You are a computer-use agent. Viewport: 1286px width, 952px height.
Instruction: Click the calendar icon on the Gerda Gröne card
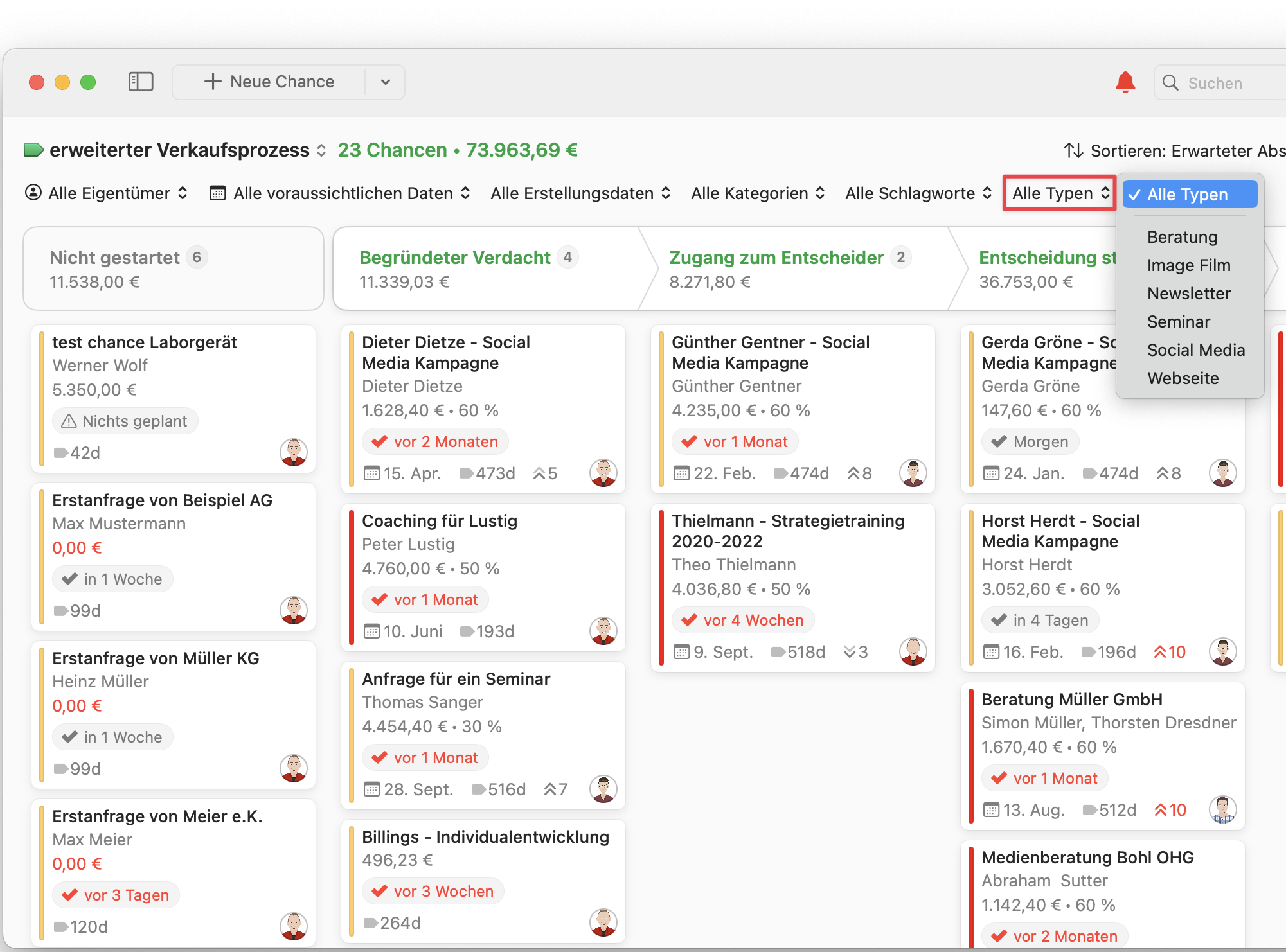pos(990,473)
